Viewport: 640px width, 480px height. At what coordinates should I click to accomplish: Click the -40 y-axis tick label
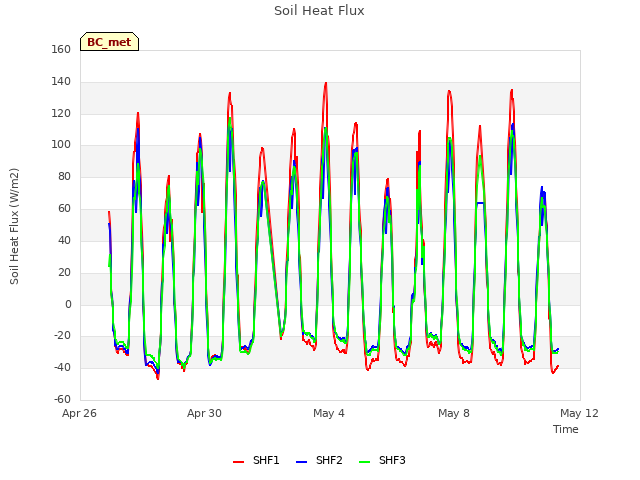pos(62,367)
